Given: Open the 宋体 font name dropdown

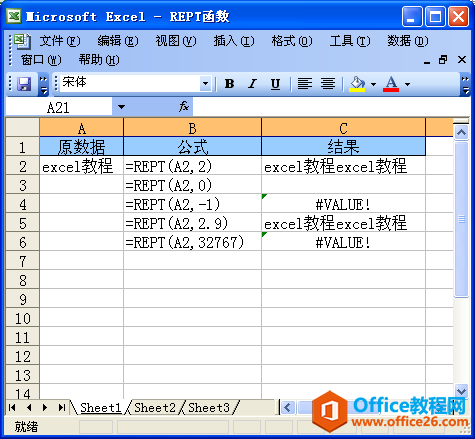Looking at the screenshot, I should coord(205,84).
